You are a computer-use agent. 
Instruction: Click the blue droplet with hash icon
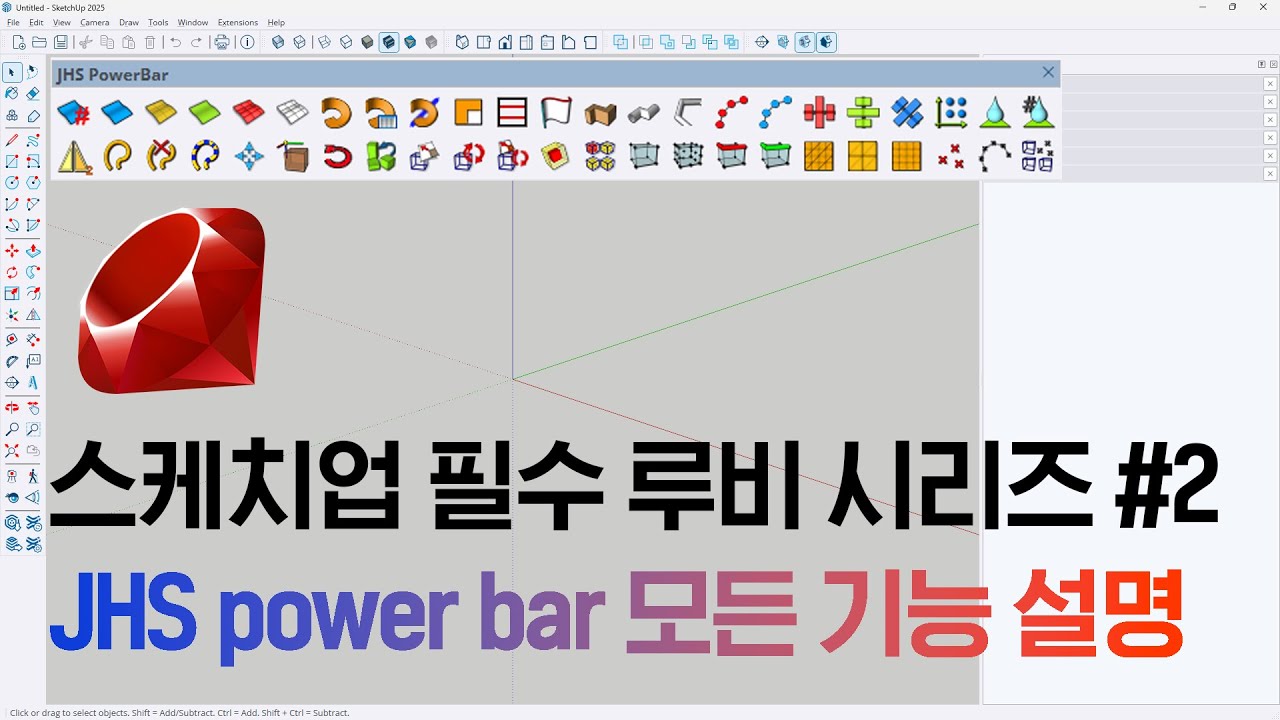[x=1038, y=113]
